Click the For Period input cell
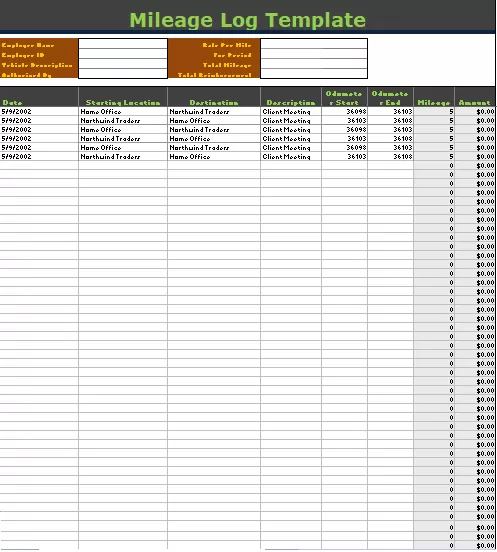The width and height of the screenshot is (497, 552). pyautogui.click(x=314, y=54)
